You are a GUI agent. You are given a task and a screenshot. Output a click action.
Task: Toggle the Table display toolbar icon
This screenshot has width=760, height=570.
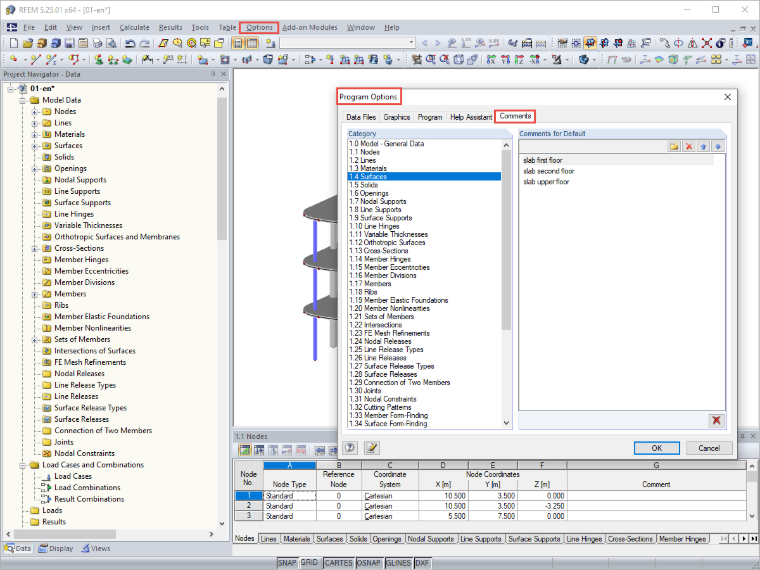(252, 44)
